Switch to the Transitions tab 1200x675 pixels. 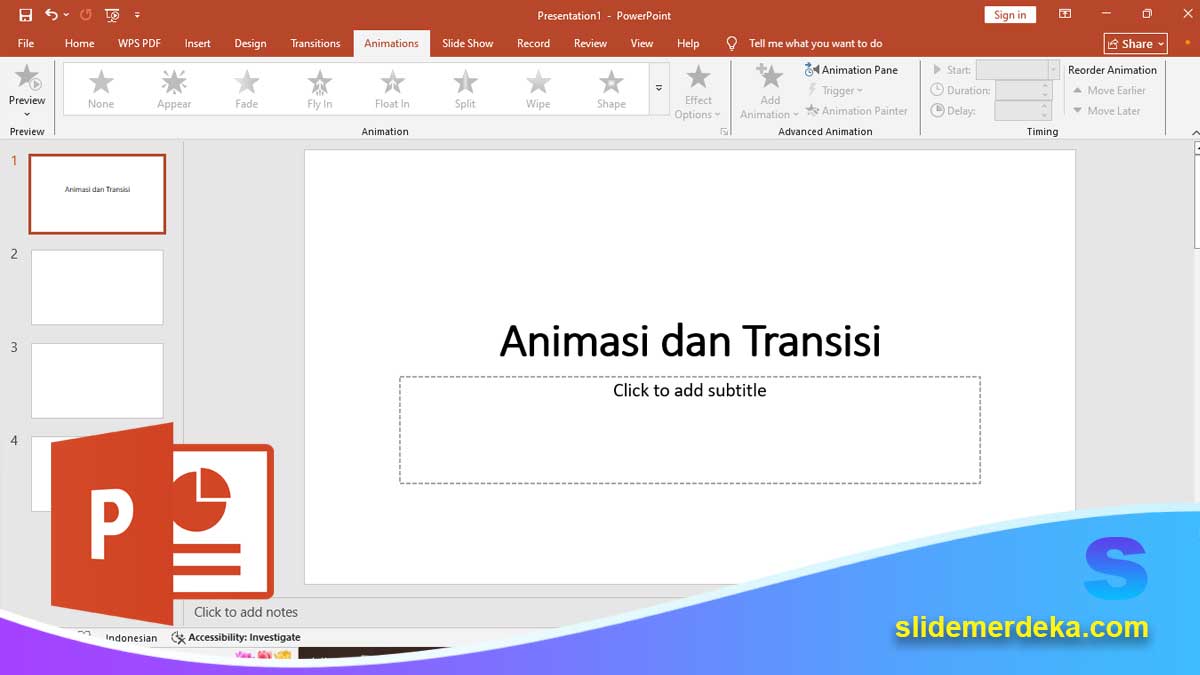(315, 43)
